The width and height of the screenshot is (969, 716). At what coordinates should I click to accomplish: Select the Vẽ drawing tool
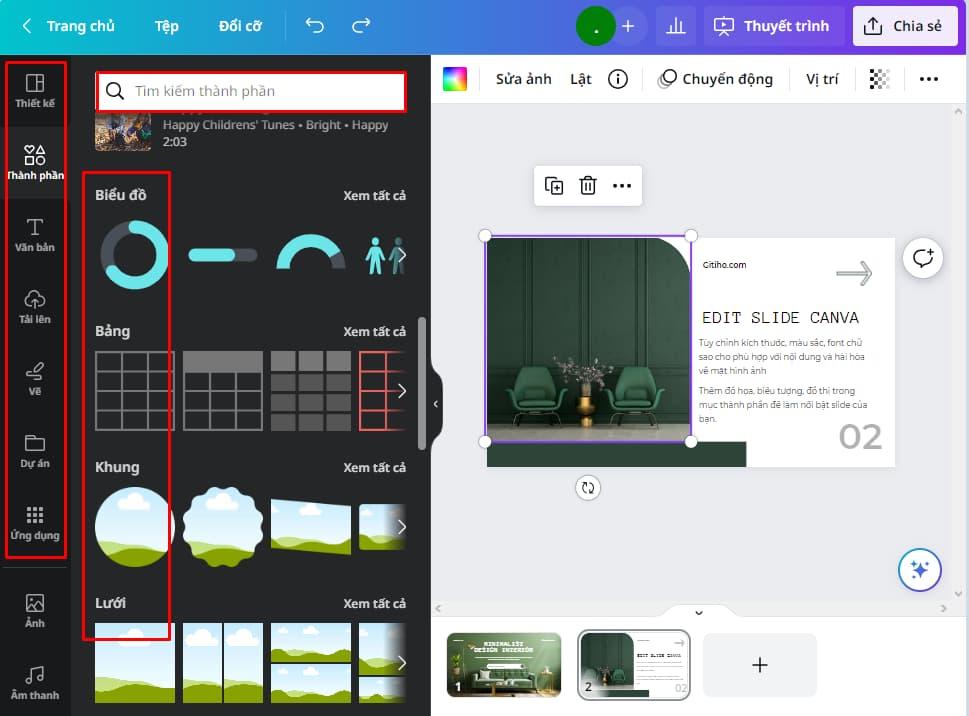tap(35, 376)
